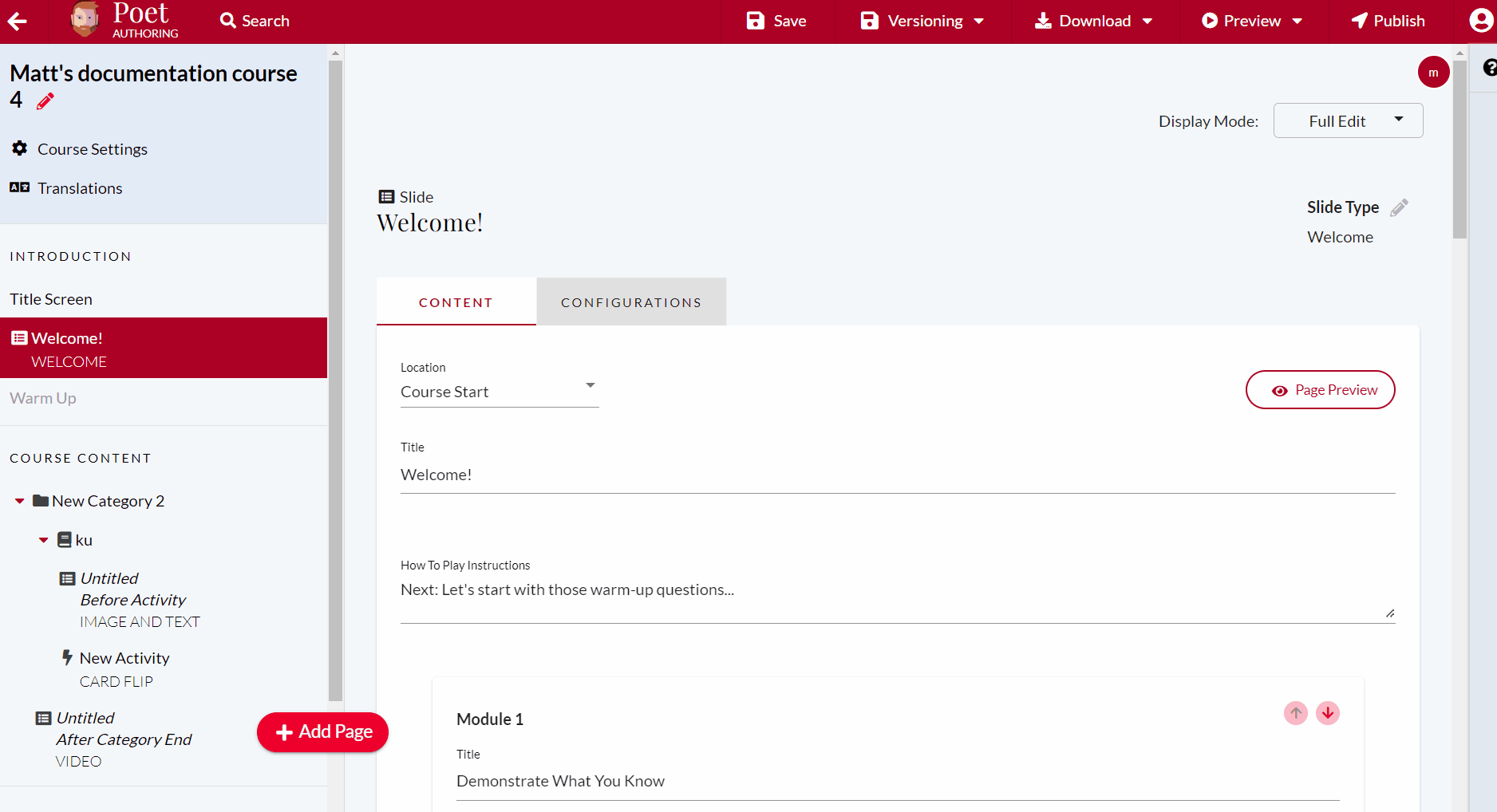
Task: Open the Display Mode dropdown
Action: [x=1348, y=120]
